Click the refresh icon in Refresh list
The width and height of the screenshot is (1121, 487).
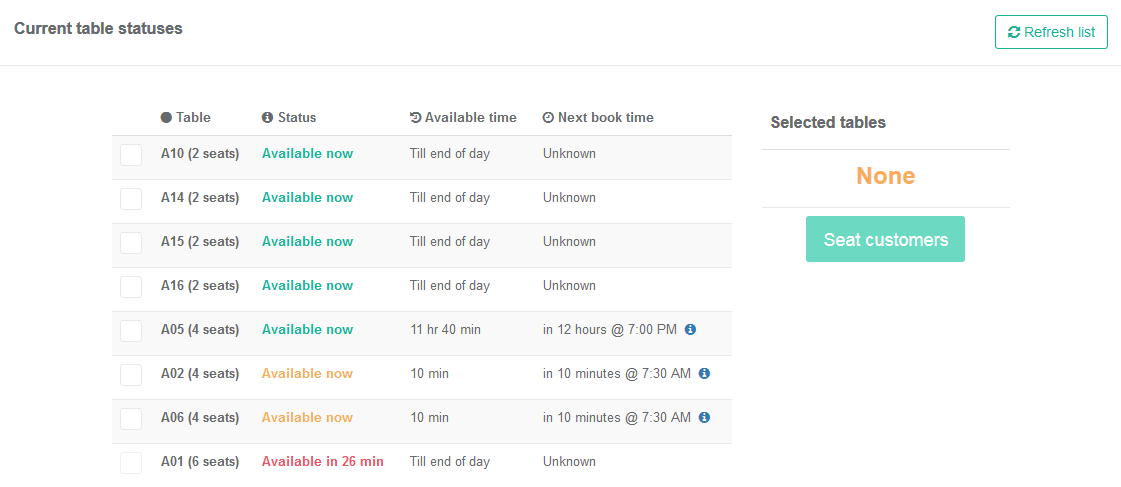pos(1014,32)
